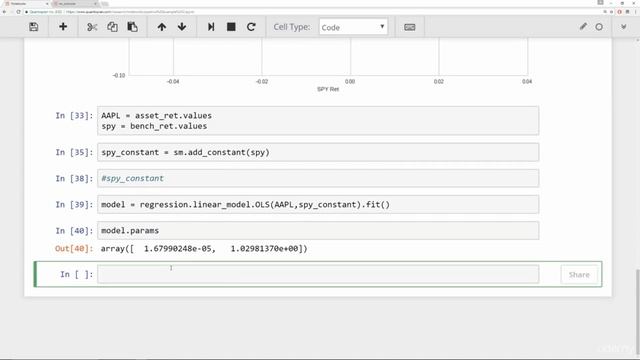Click the In [39] prompt label
The height and width of the screenshot is (360, 640).
point(74,204)
